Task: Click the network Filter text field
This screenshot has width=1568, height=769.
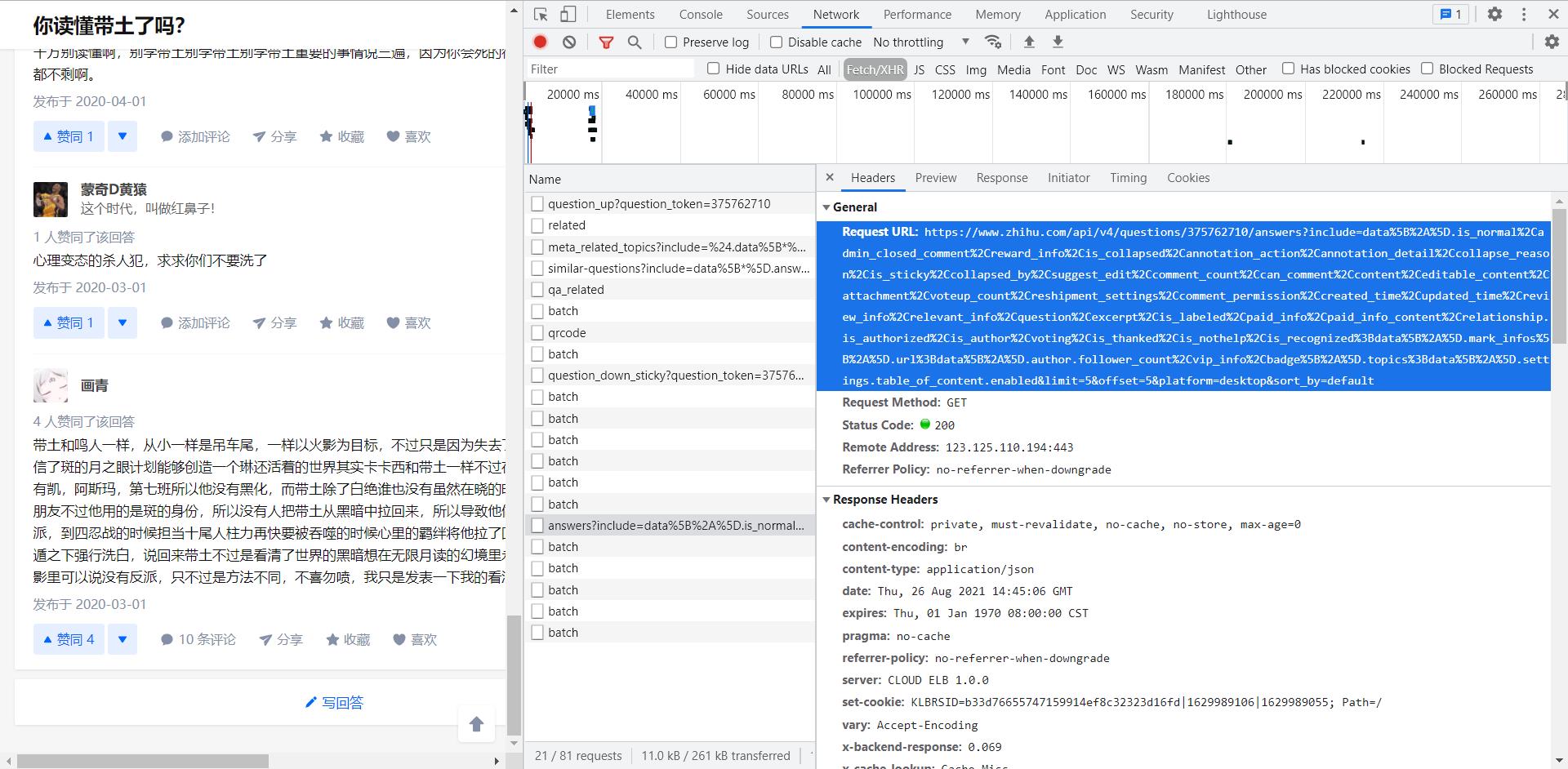Action: (x=610, y=69)
